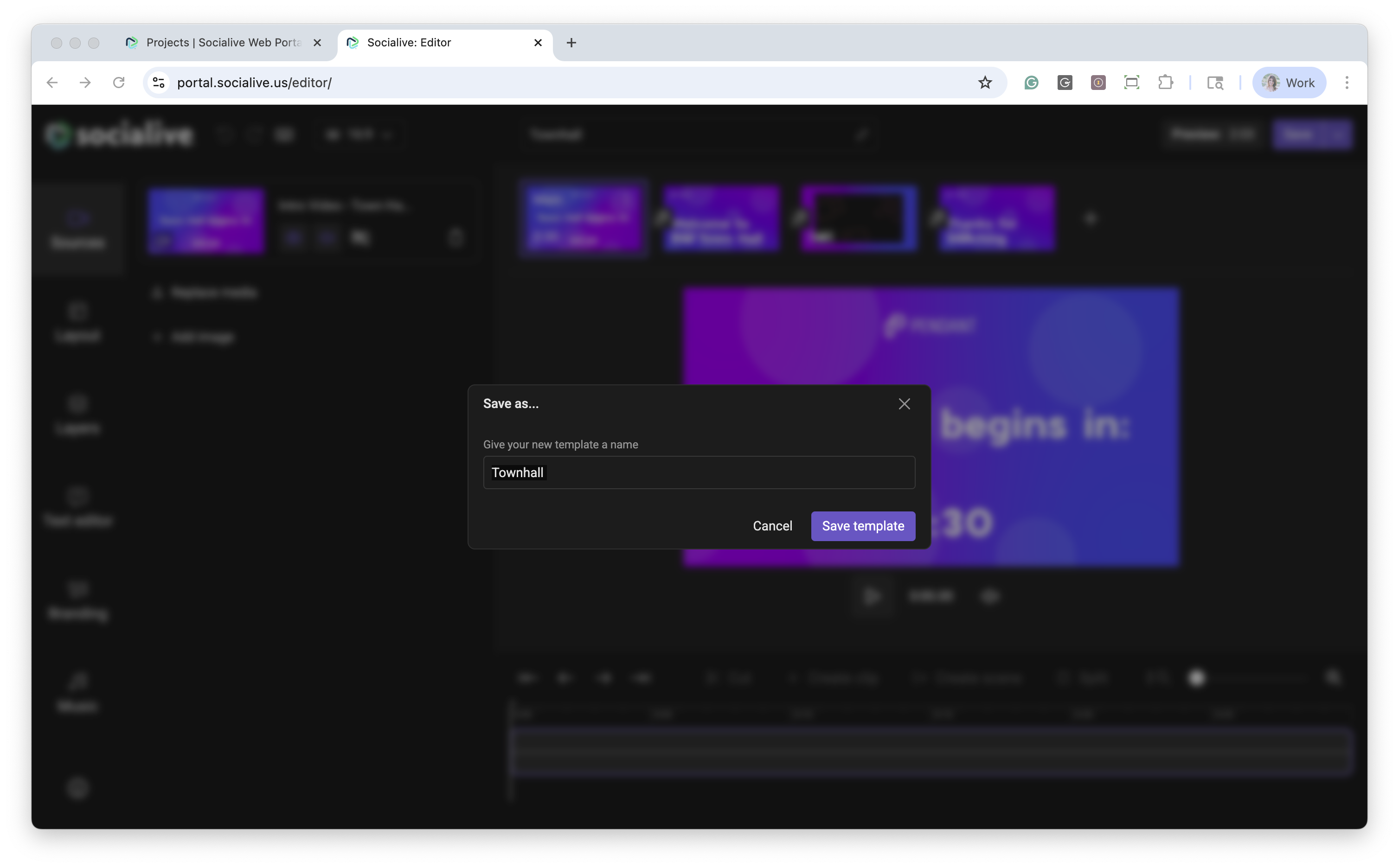This screenshot has height=868, width=1399.
Task: Switch to Projects Socialive Web Portal tab
Action: (x=223, y=43)
